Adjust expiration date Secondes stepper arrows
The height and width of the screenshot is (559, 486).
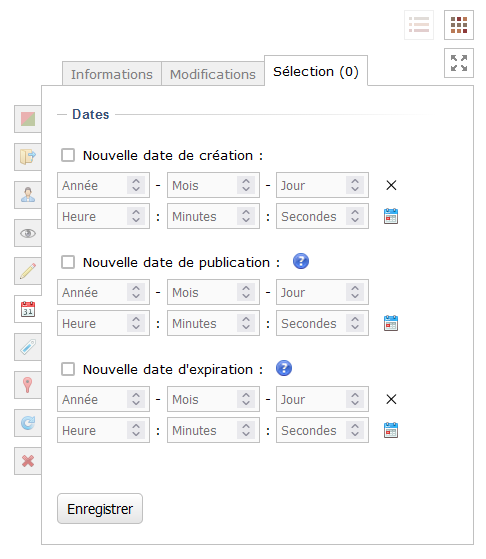(x=355, y=430)
